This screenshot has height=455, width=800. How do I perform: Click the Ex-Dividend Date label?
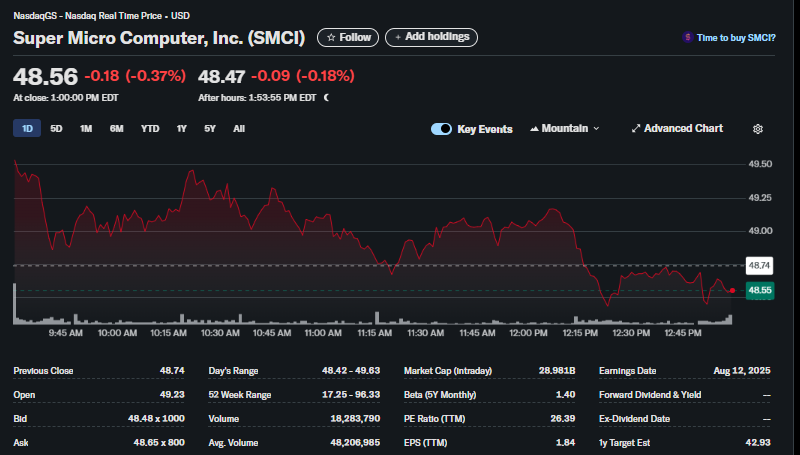(x=634, y=419)
